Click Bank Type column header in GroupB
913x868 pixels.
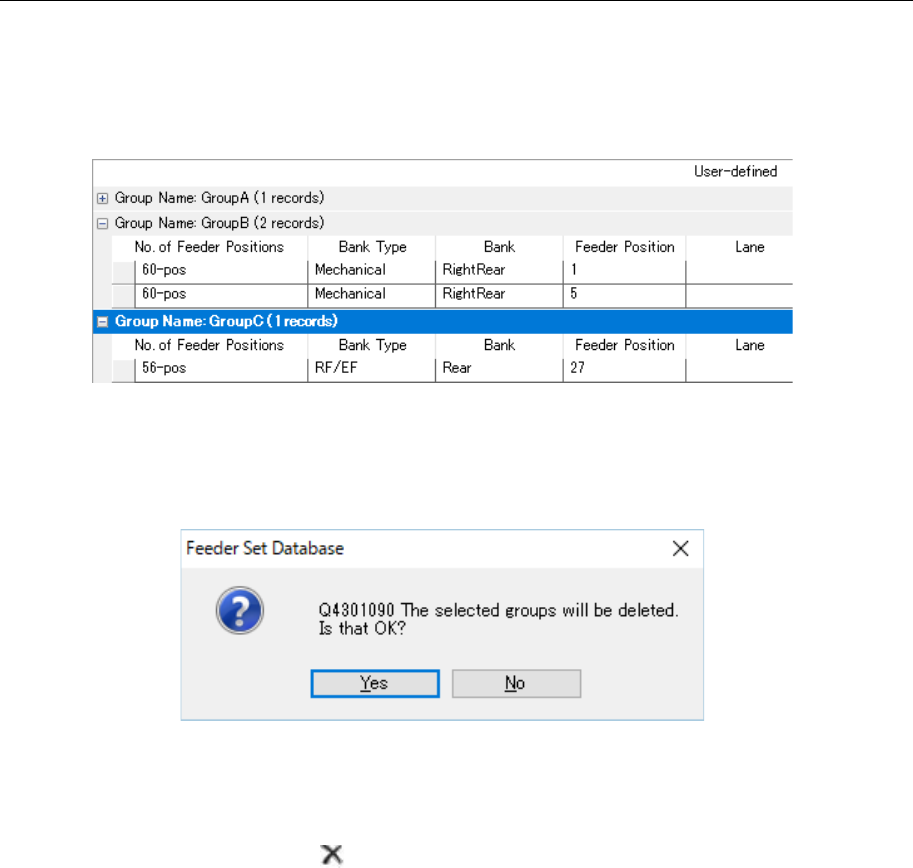click(x=372, y=247)
